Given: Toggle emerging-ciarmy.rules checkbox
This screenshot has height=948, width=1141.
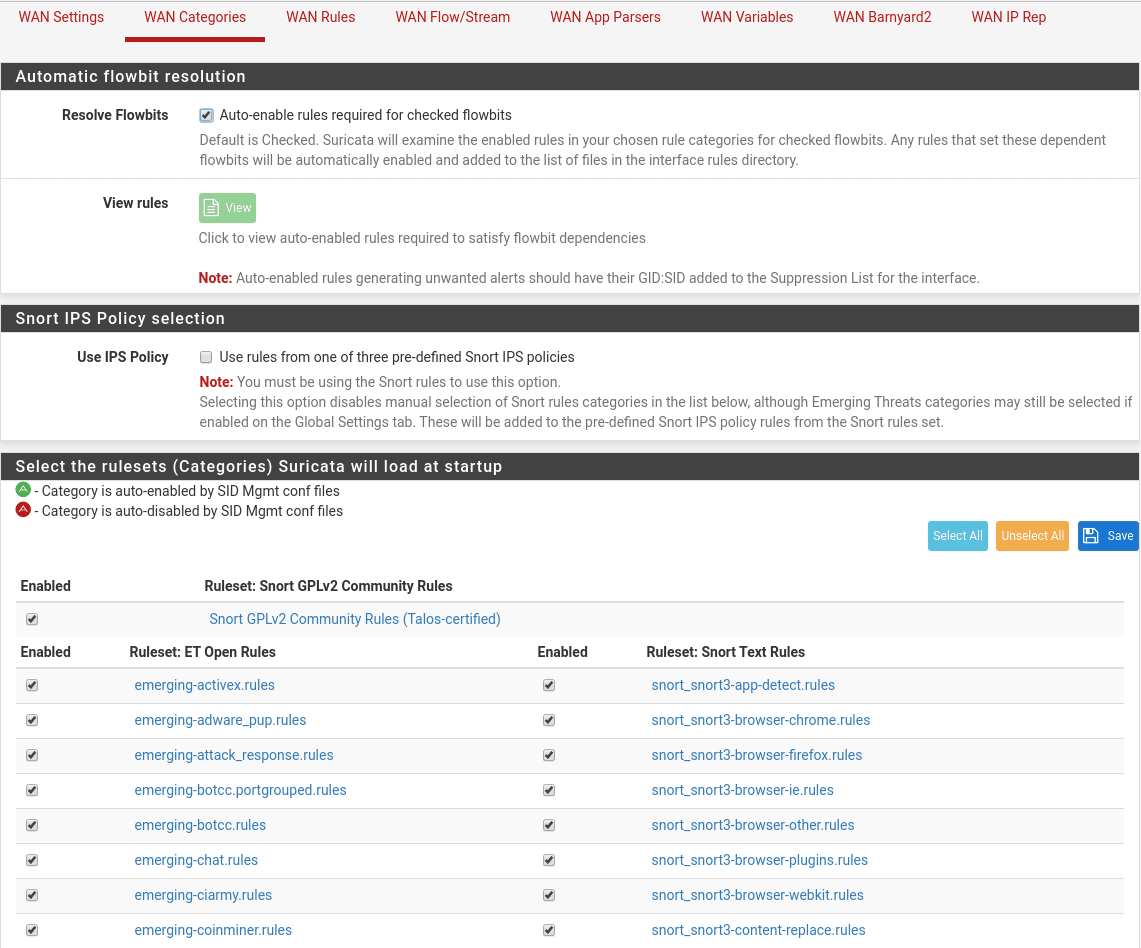Looking at the screenshot, I should 32,895.
